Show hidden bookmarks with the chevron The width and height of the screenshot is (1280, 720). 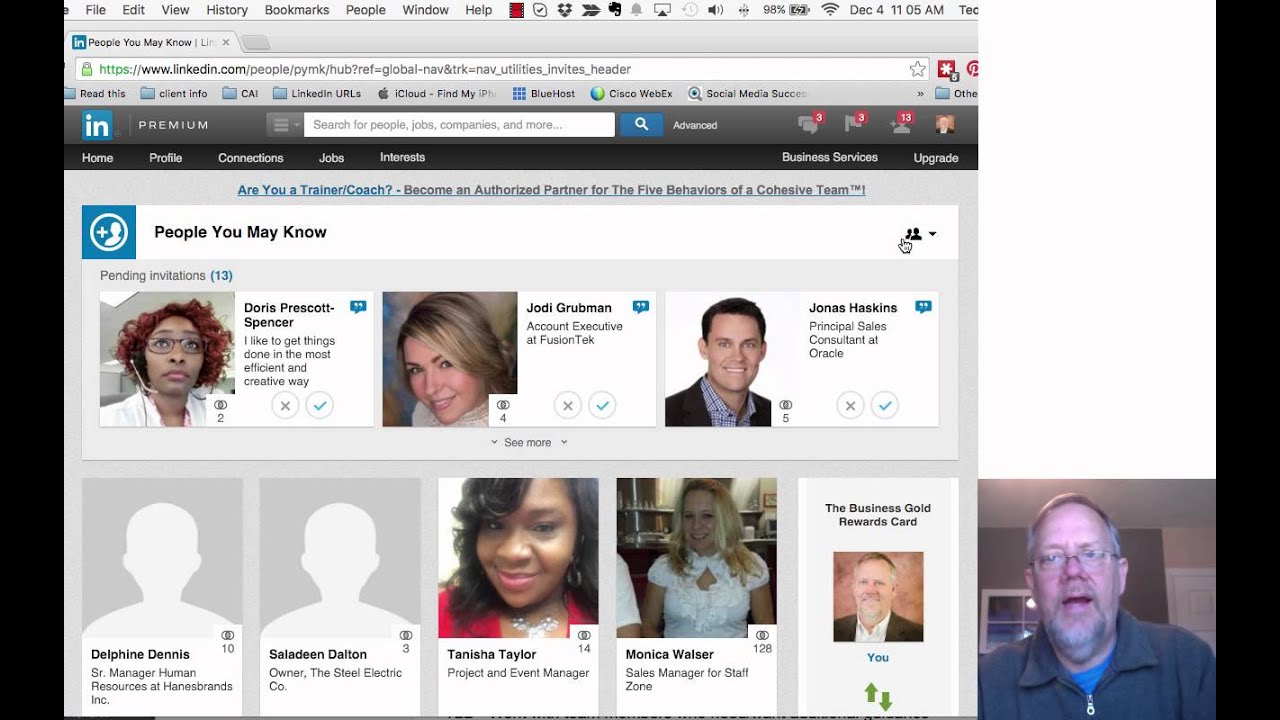coord(920,94)
